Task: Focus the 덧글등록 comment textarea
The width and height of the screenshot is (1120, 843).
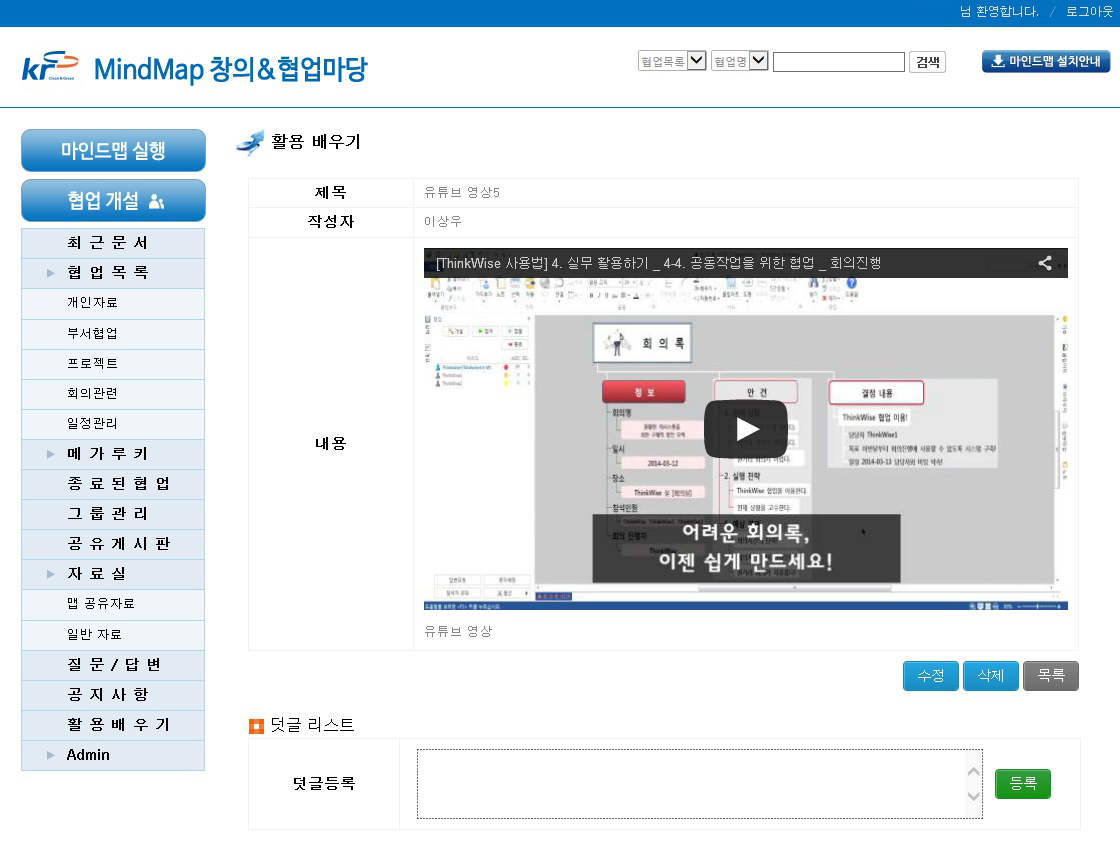Action: click(x=699, y=784)
